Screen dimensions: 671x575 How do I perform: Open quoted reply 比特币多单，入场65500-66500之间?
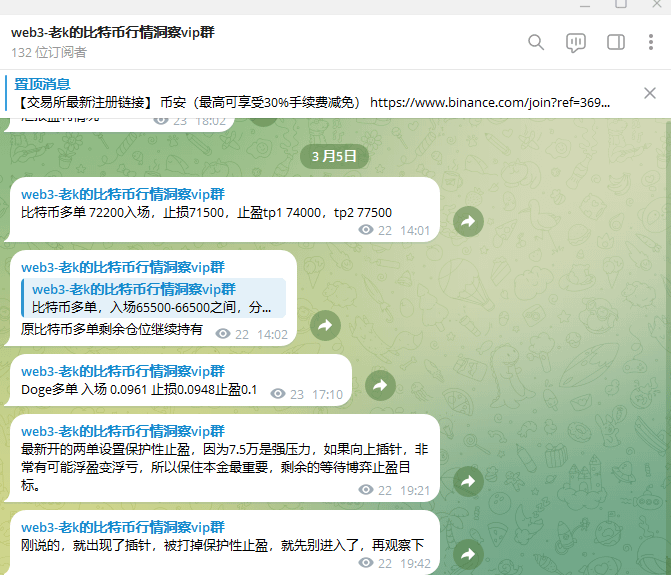[154, 298]
